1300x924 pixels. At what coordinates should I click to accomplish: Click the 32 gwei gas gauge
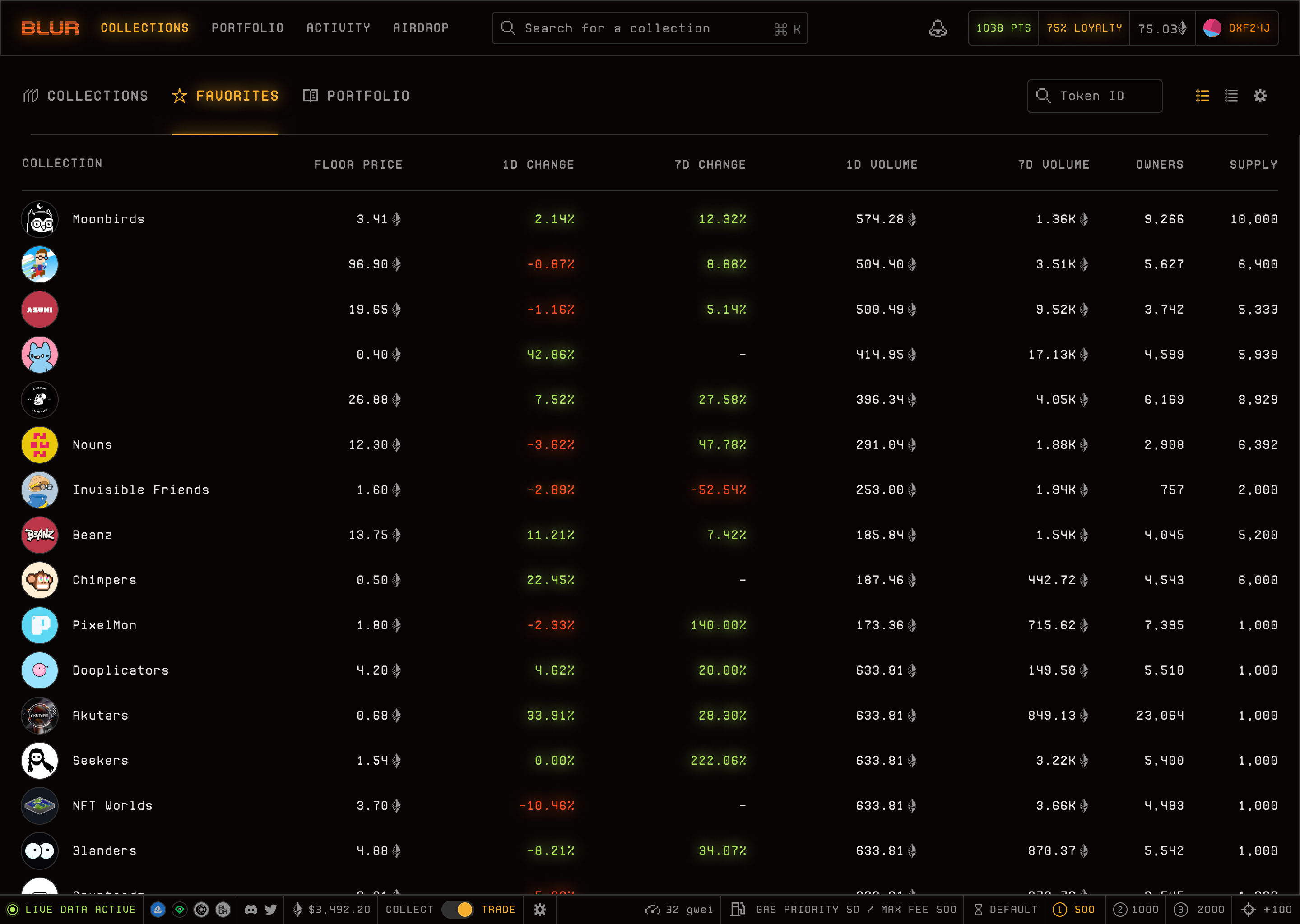[x=679, y=909]
